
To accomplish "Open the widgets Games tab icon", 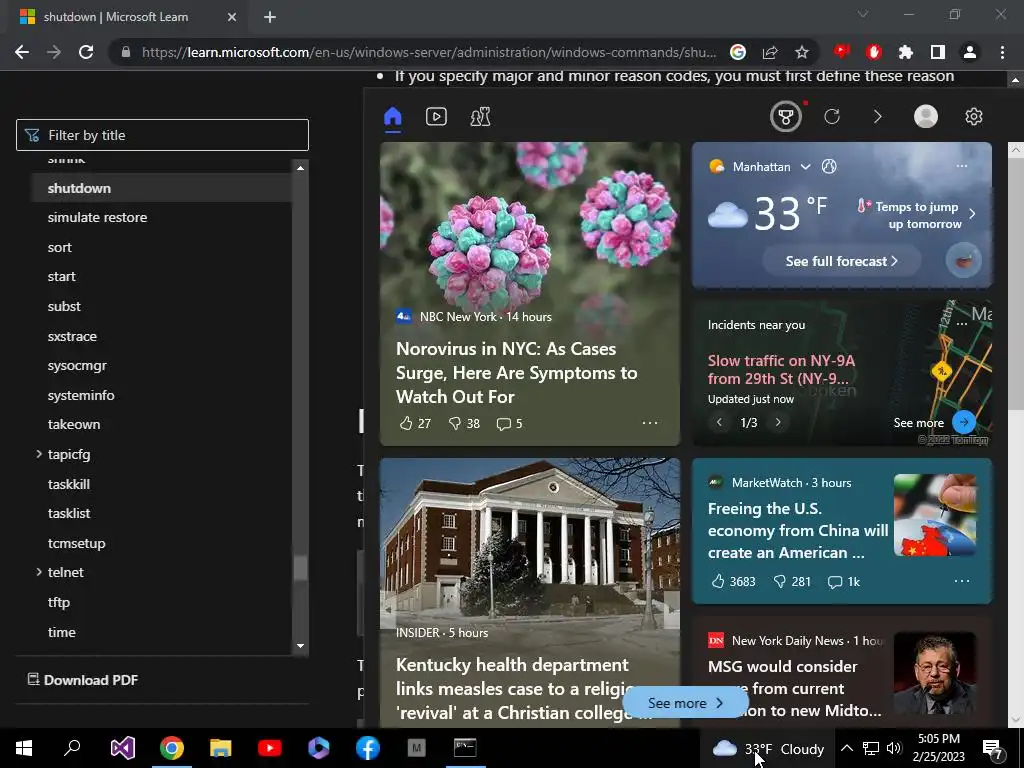I will coord(480,117).
